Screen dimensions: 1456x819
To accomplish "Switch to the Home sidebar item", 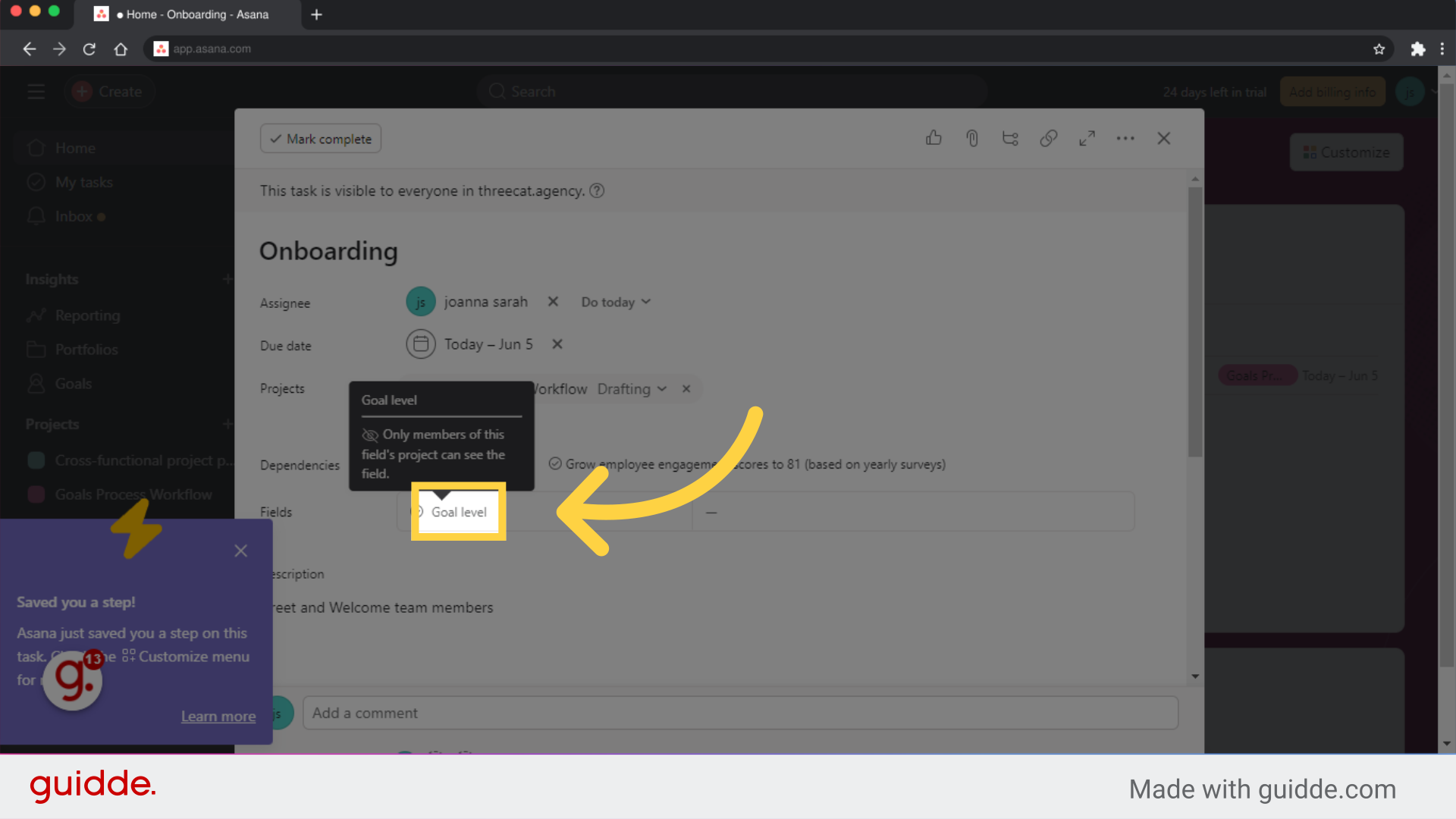I will [76, 148].
